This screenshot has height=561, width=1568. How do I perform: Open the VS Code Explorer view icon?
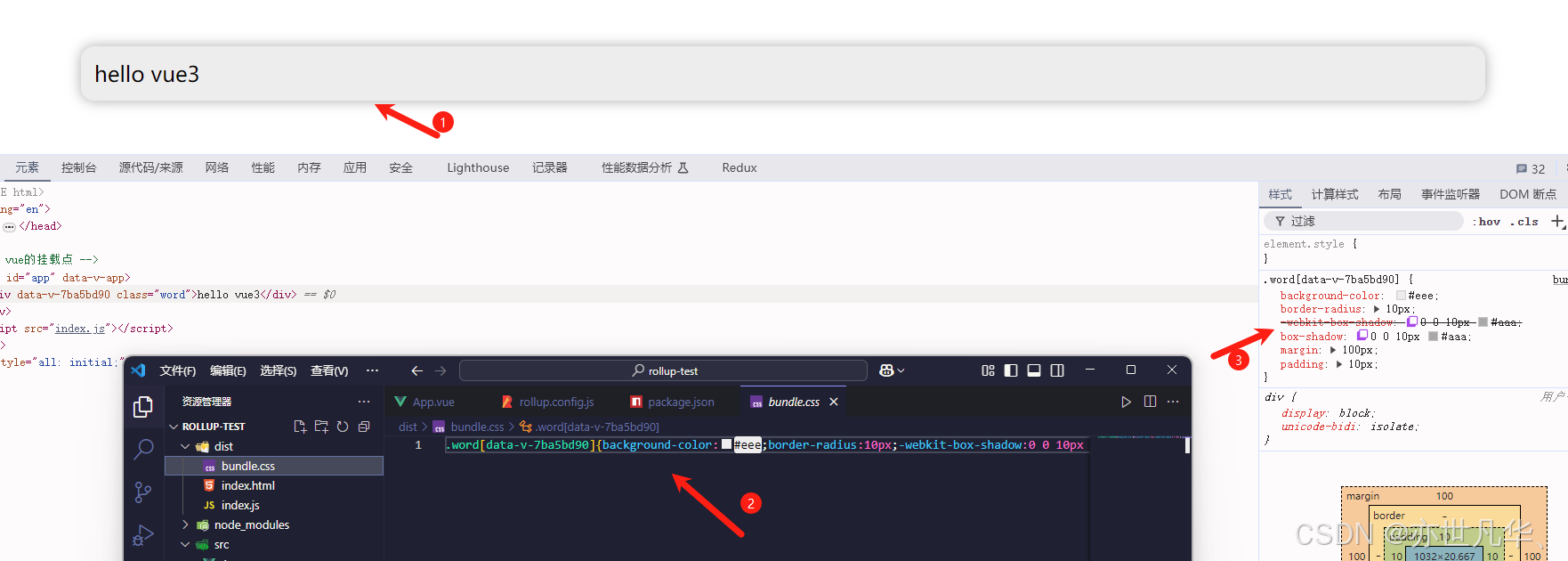point(143,407)
